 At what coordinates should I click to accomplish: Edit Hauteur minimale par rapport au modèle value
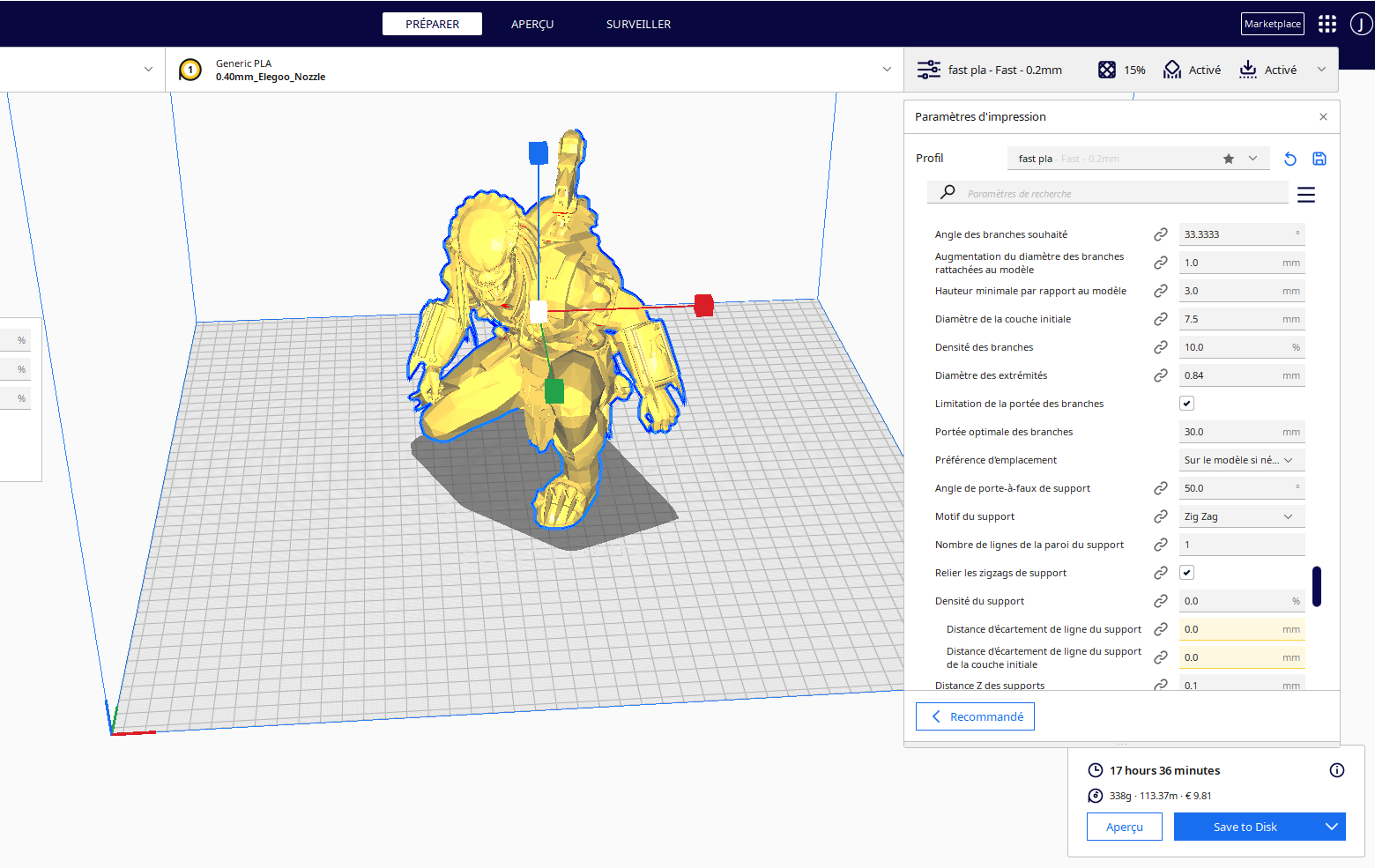click(1242, 291)
